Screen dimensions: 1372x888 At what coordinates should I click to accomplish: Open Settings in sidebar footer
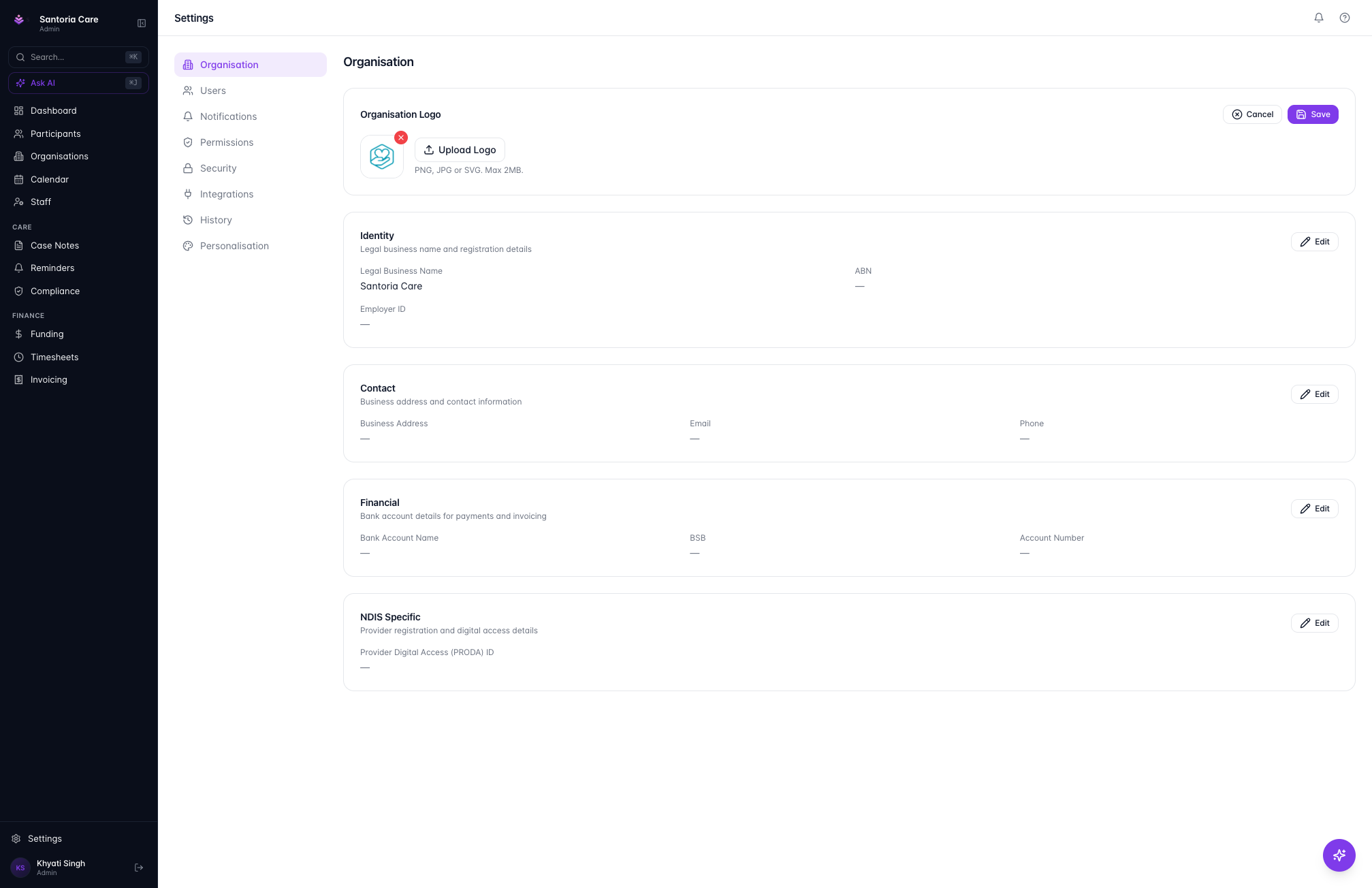pos(78,839)
